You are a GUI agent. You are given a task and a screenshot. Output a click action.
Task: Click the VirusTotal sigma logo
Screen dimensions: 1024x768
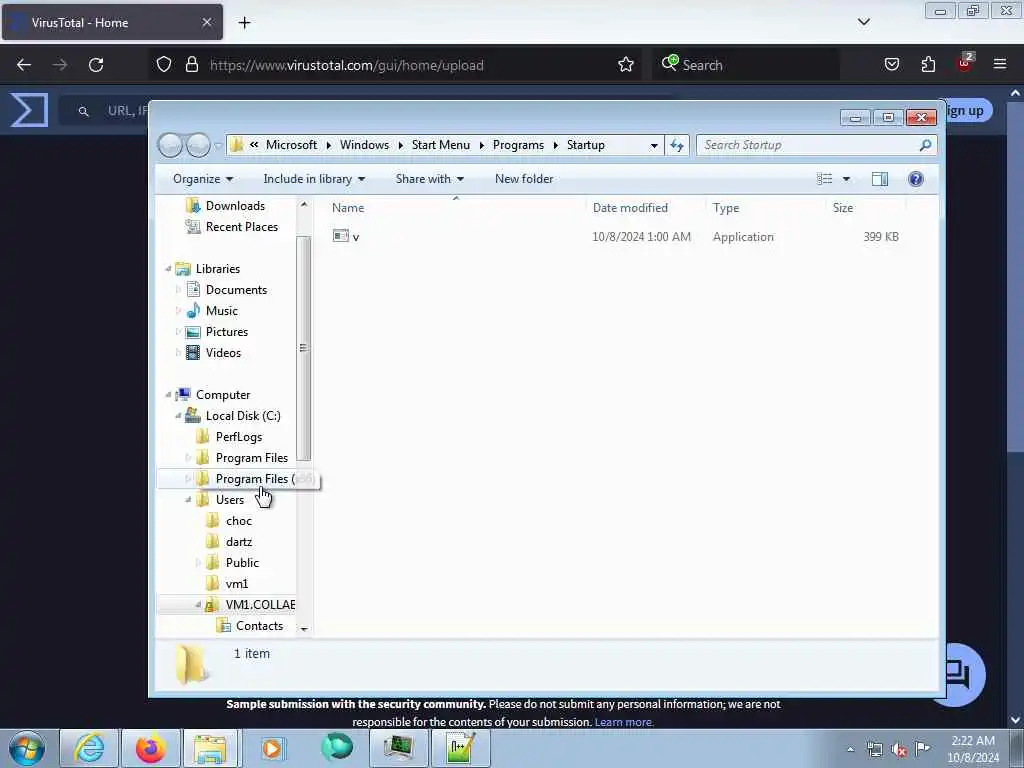pos(29,109)
